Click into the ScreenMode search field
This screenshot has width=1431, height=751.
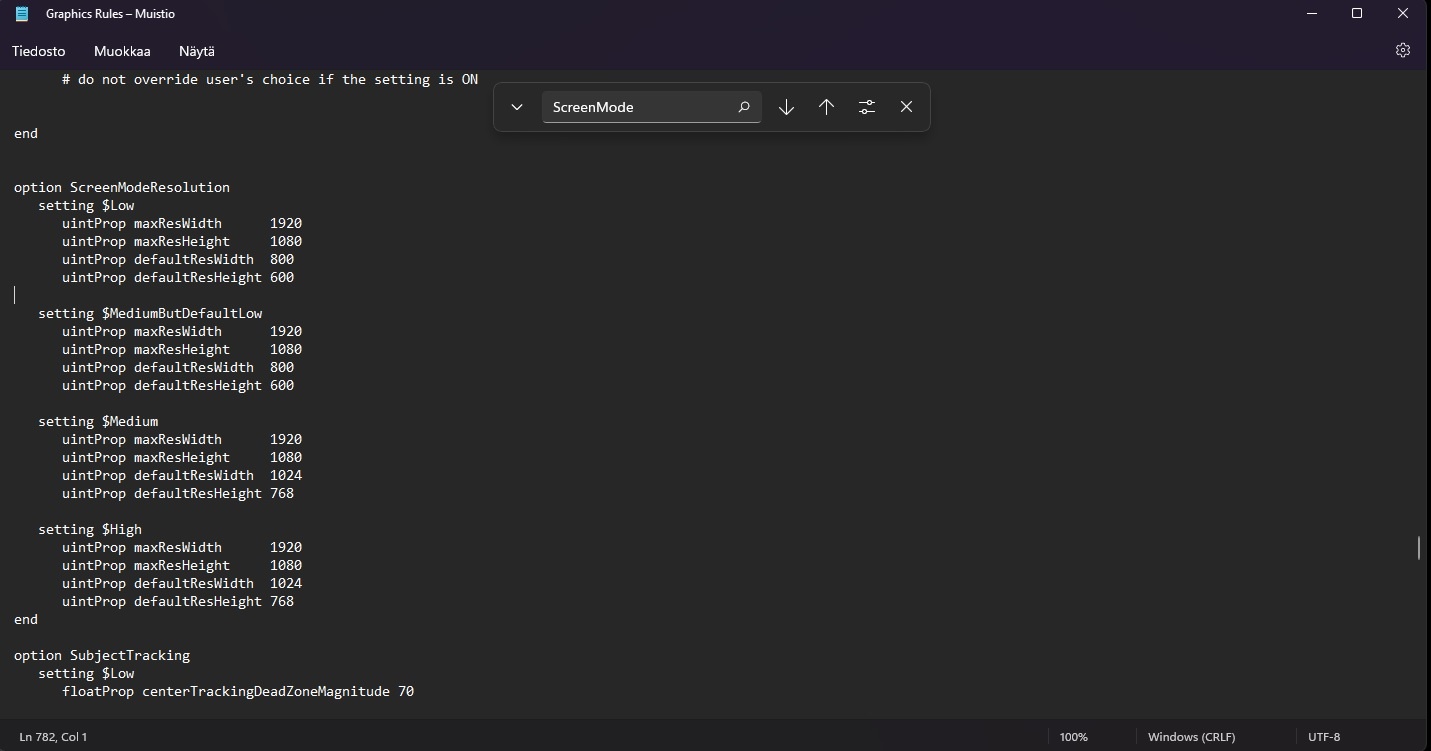pyautogui.click(x=635, y=107)
